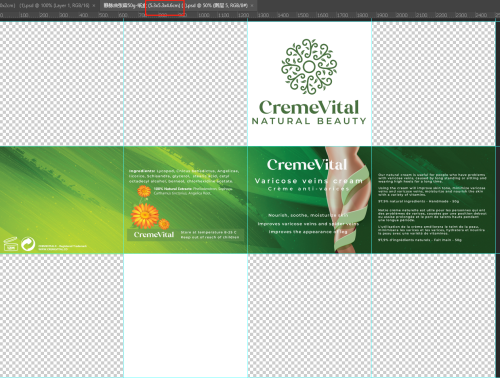Screen dimensions: 500x378
Task: Click the recycling arrow symbol on the green panel
Action: [x=28, y=244]
